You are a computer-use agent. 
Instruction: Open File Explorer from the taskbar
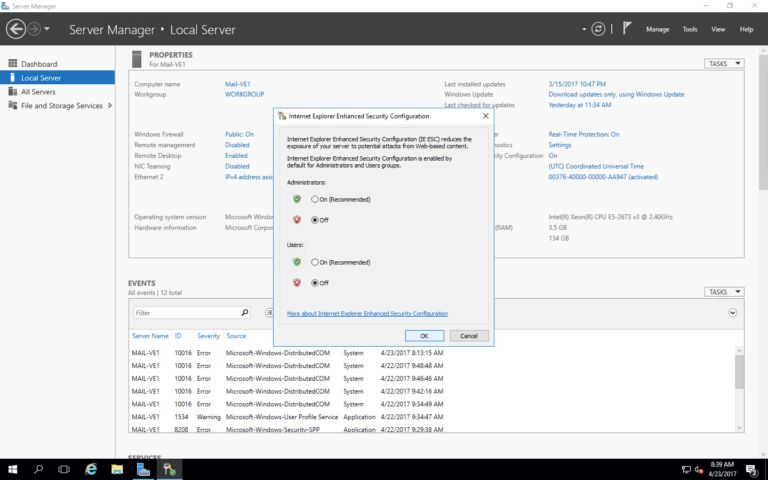117,469
